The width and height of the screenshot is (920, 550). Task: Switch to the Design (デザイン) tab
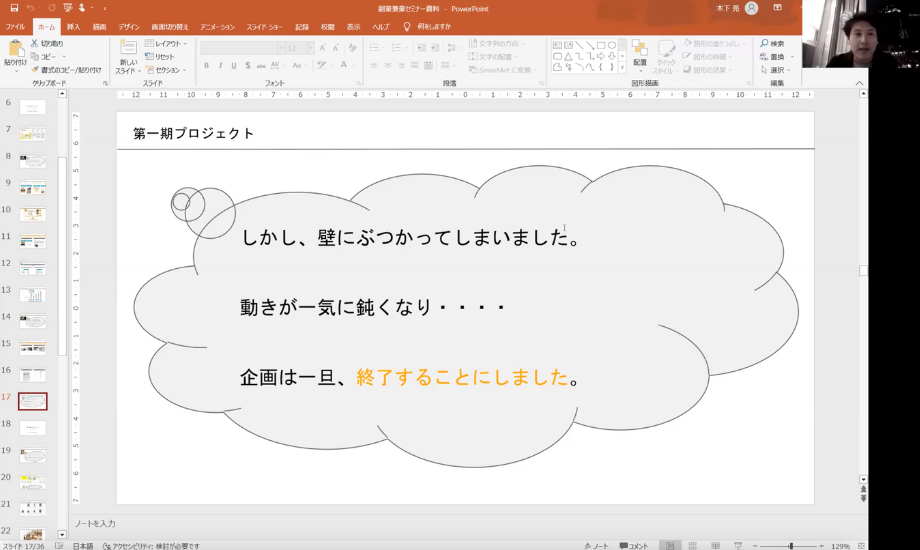tap(128, 27)
